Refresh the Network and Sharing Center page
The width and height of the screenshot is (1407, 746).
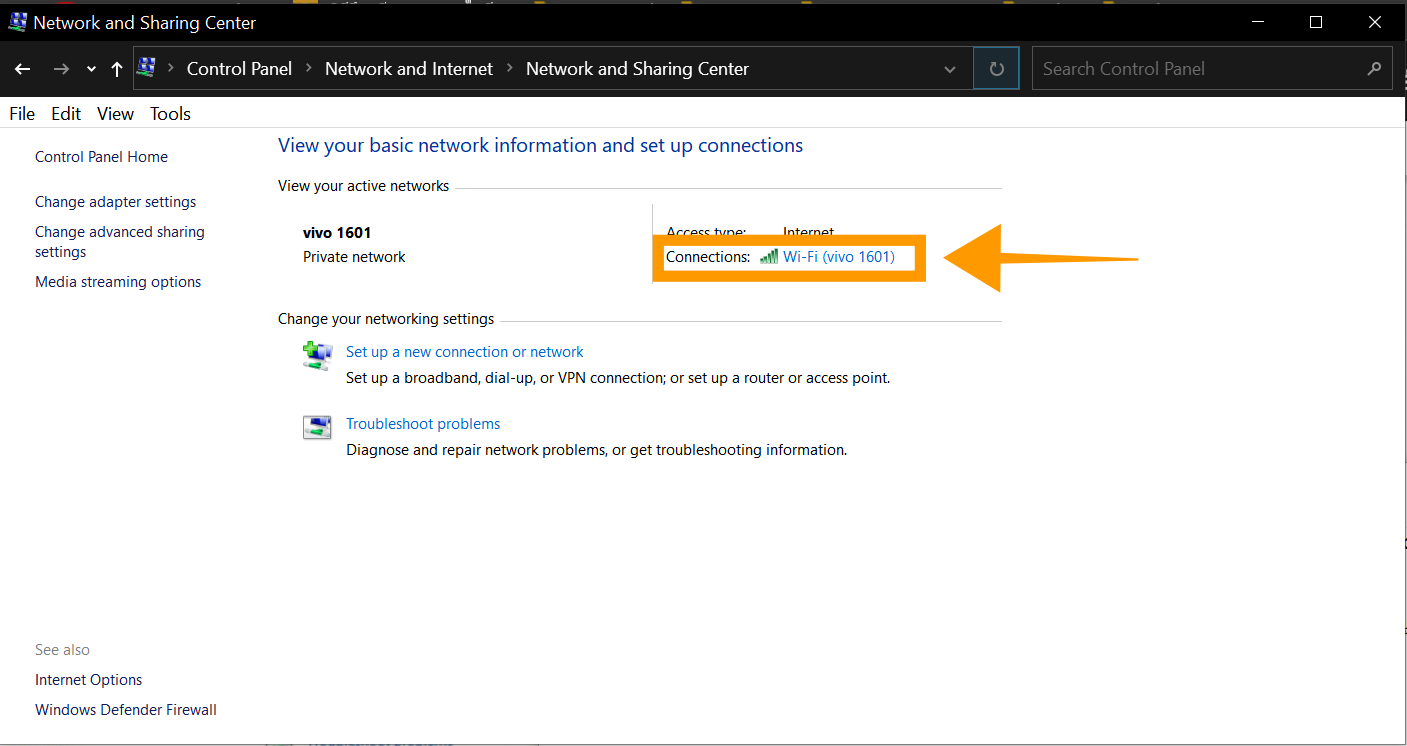coord(996,69)
